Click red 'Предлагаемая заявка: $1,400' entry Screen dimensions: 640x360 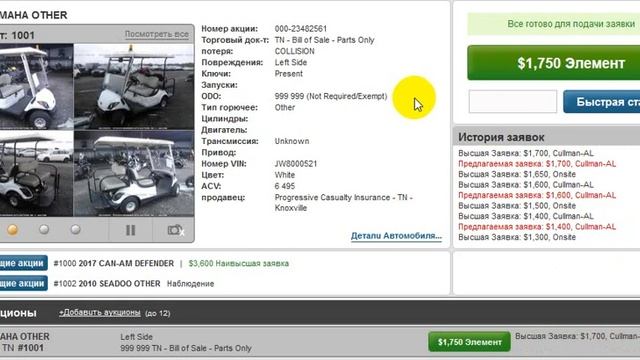537,227
